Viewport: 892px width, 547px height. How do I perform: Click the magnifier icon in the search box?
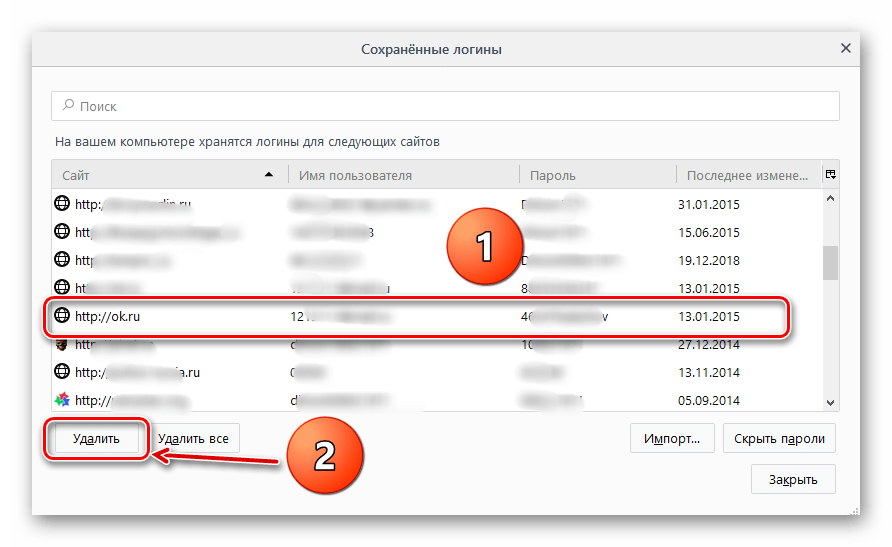click(68, 106)
